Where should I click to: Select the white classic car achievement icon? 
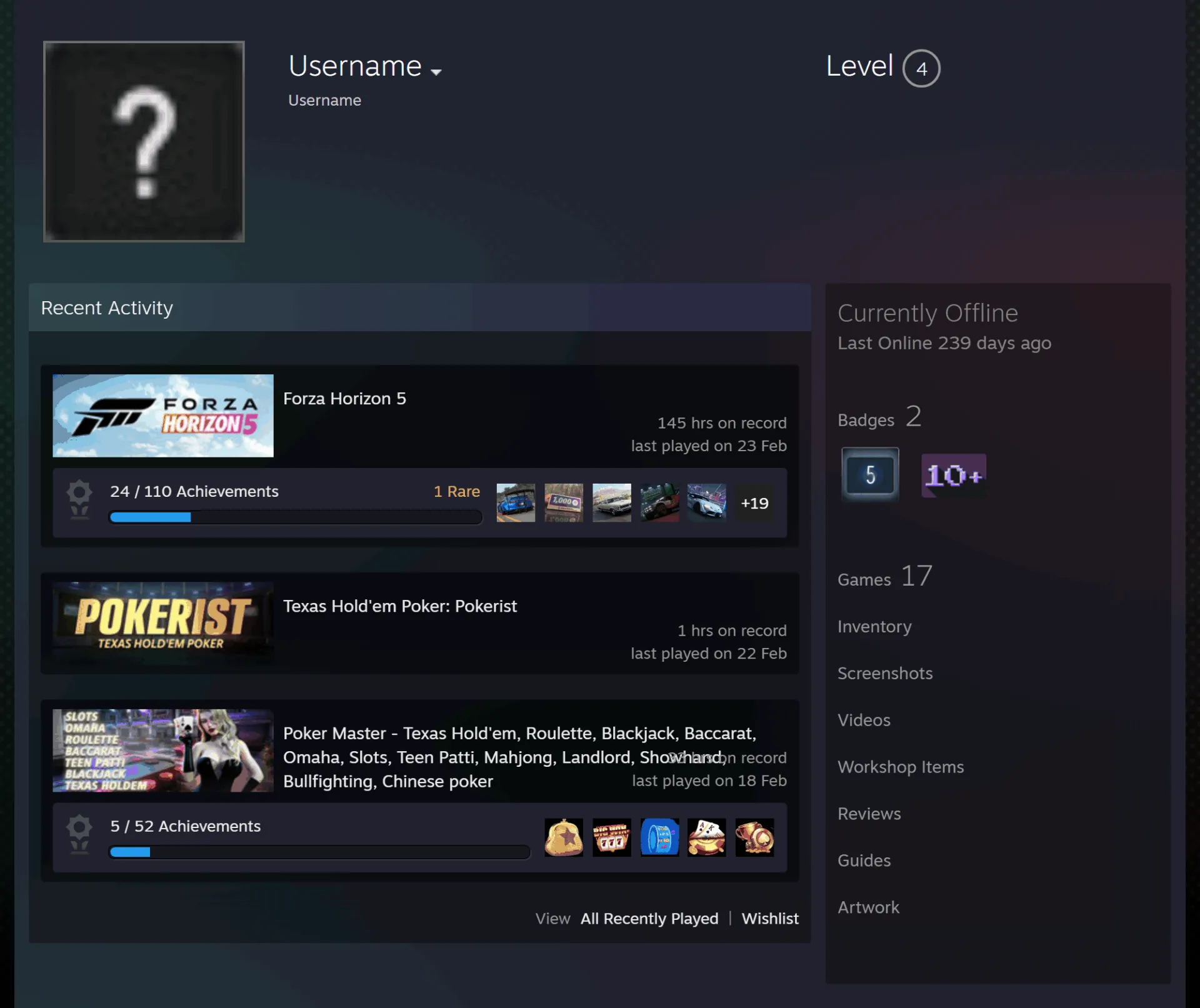pos(612,502)
